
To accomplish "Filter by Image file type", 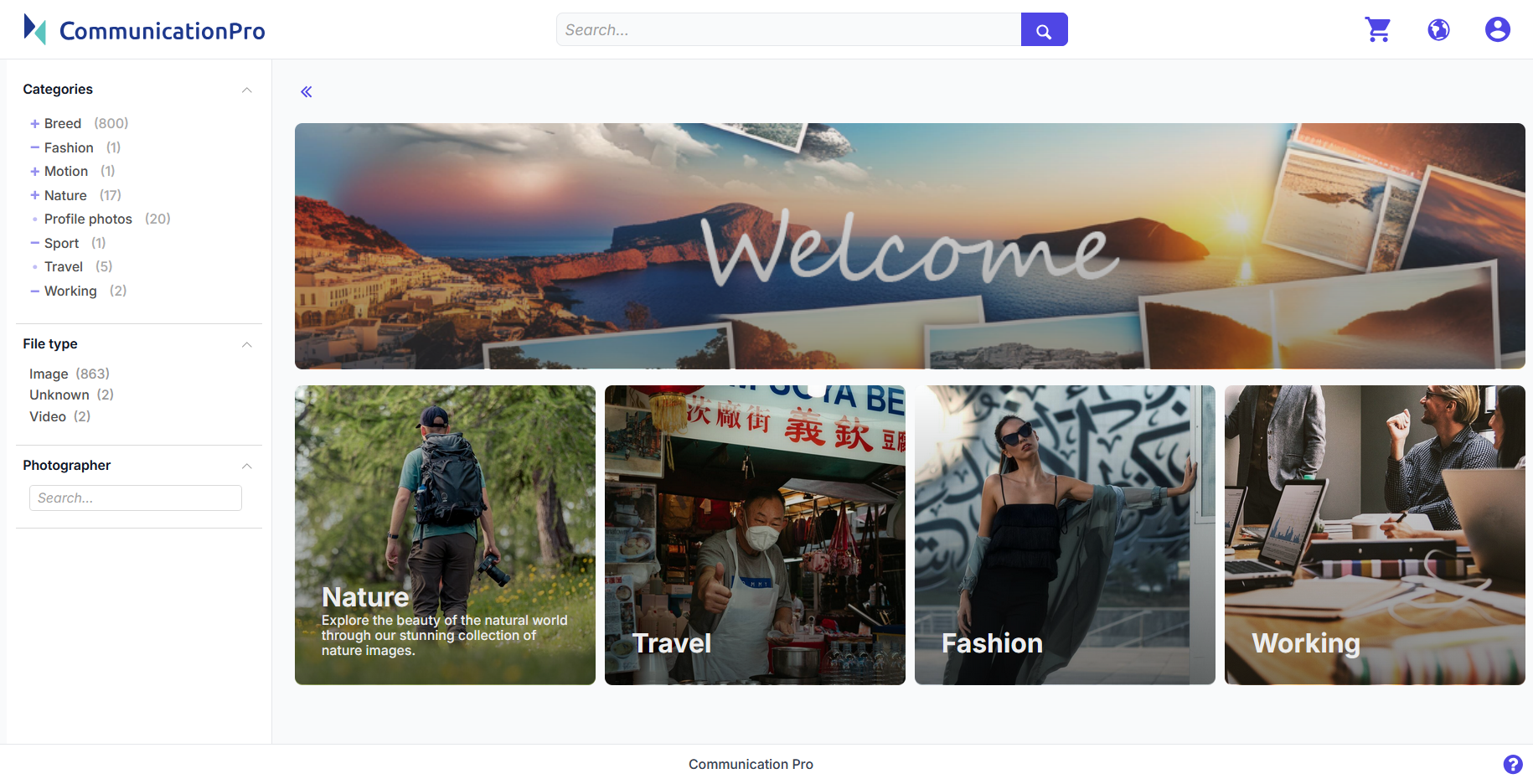I will [49, 374].
